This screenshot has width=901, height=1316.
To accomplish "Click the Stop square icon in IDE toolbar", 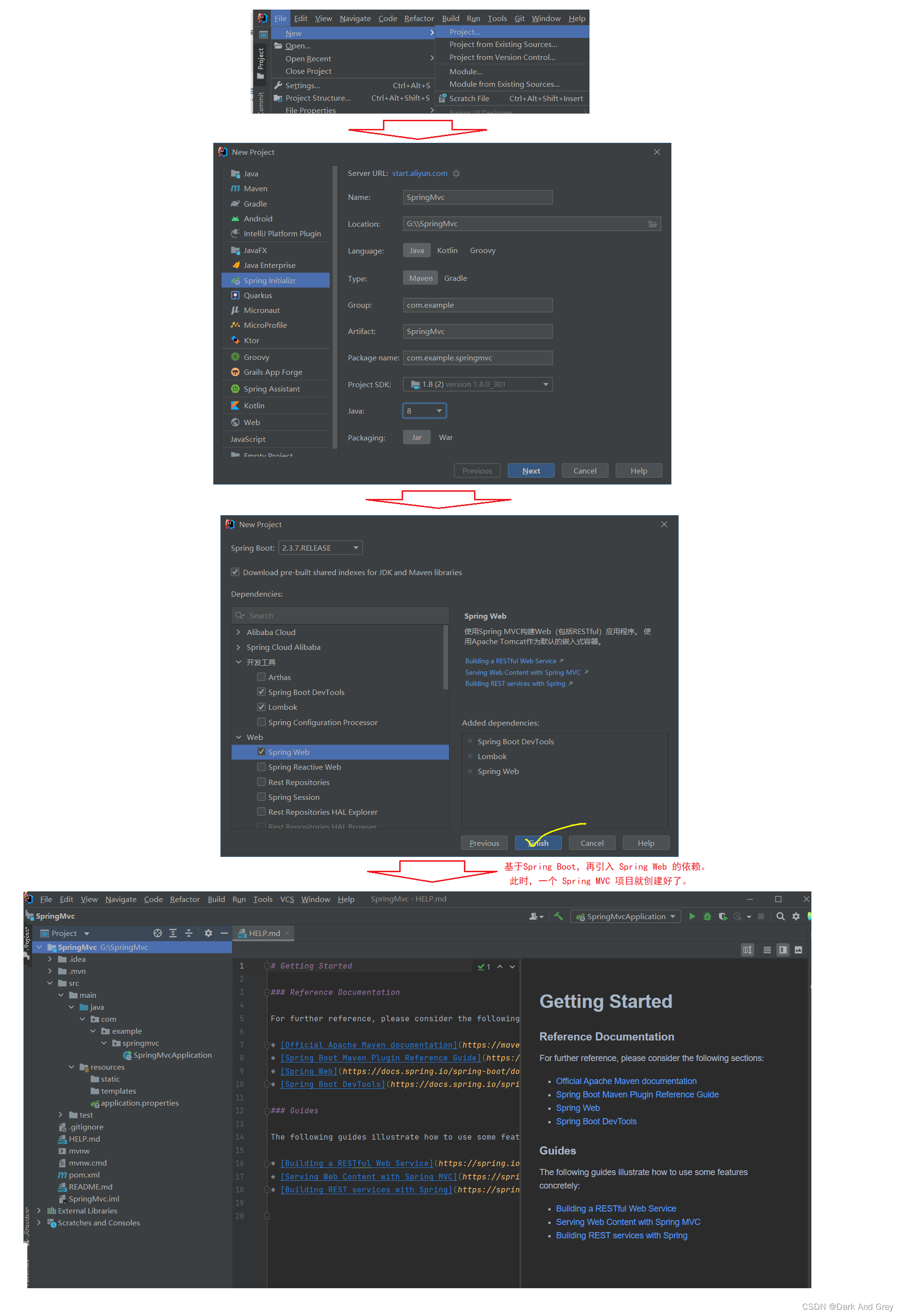I will tap(761, 916).
